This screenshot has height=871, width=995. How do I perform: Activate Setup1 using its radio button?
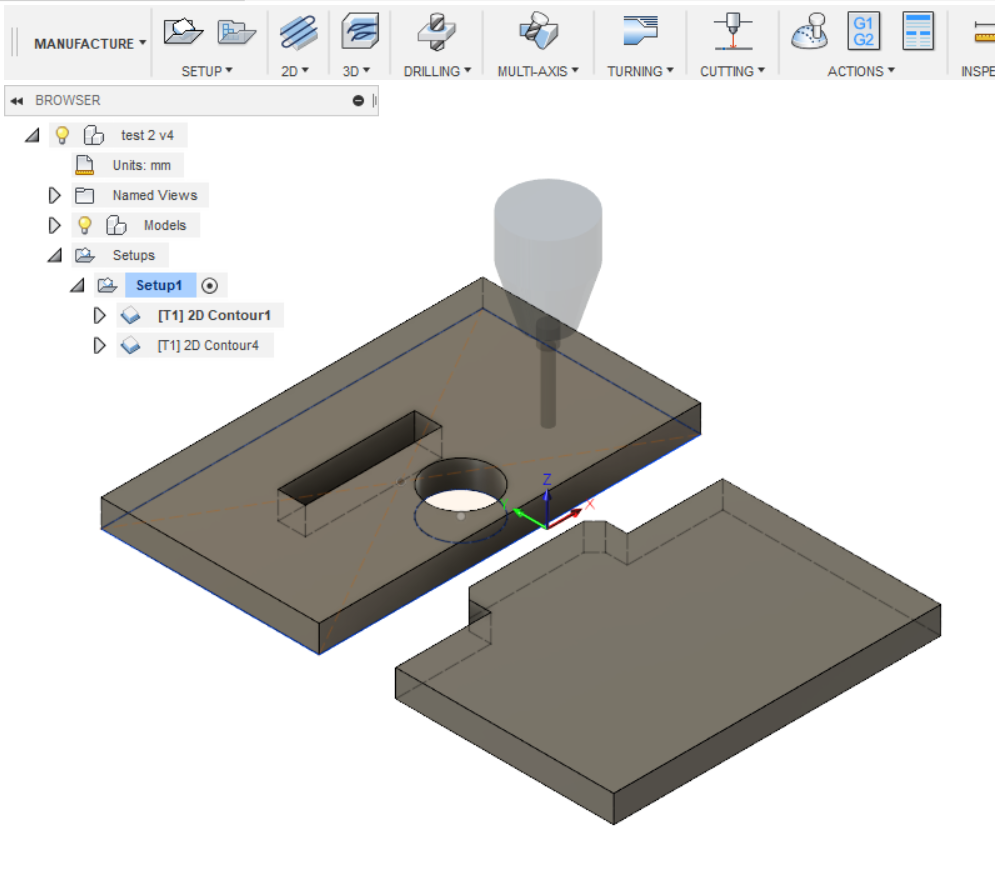[x=210, y=285]
